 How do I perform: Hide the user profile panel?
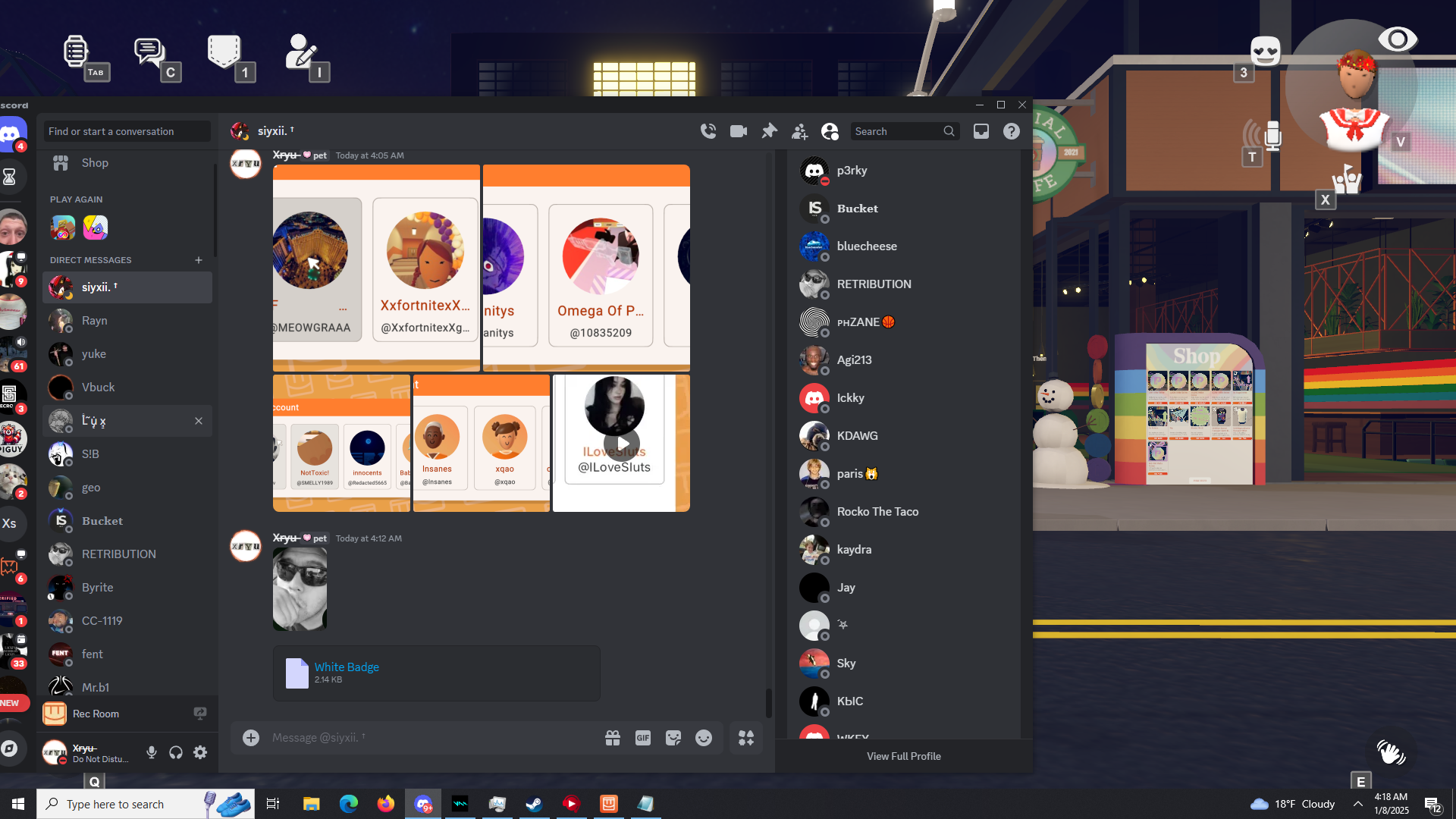(830, 131)
